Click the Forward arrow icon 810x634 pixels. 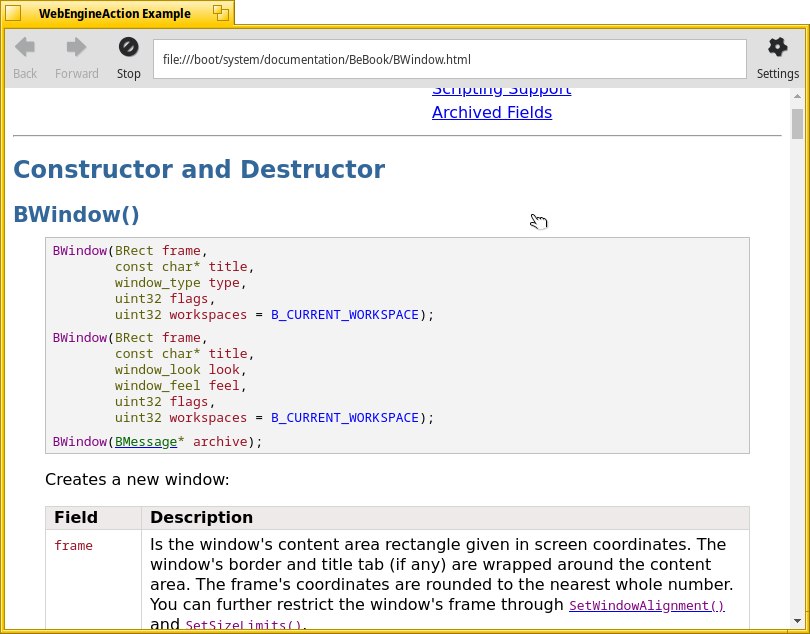click(x=76, y=48)
